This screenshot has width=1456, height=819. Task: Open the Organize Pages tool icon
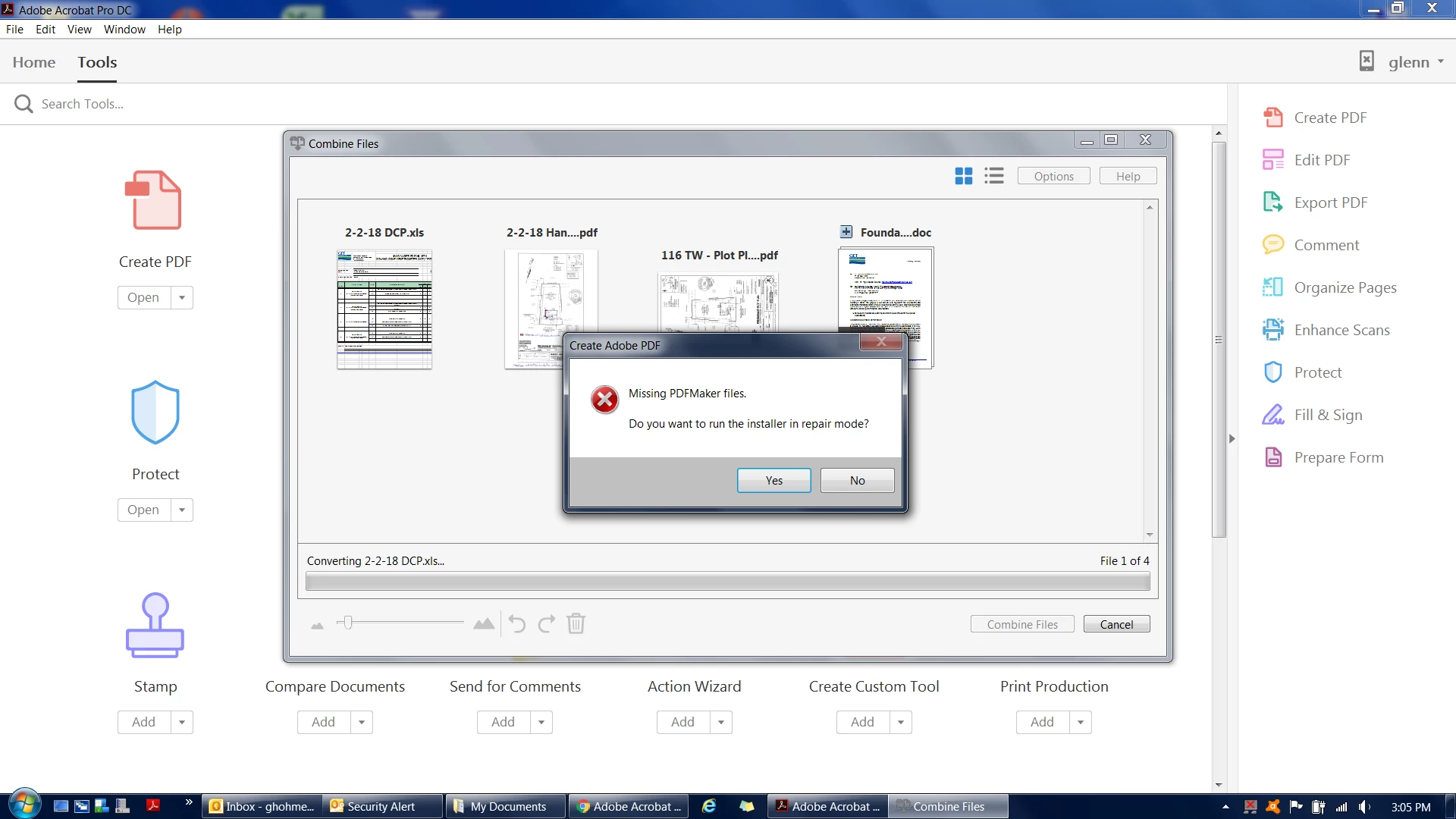(x=1272, y=287)
